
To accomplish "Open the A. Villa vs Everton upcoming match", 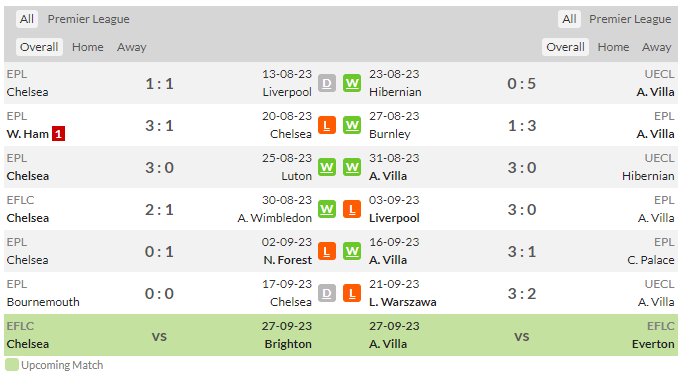I will 522,335.
